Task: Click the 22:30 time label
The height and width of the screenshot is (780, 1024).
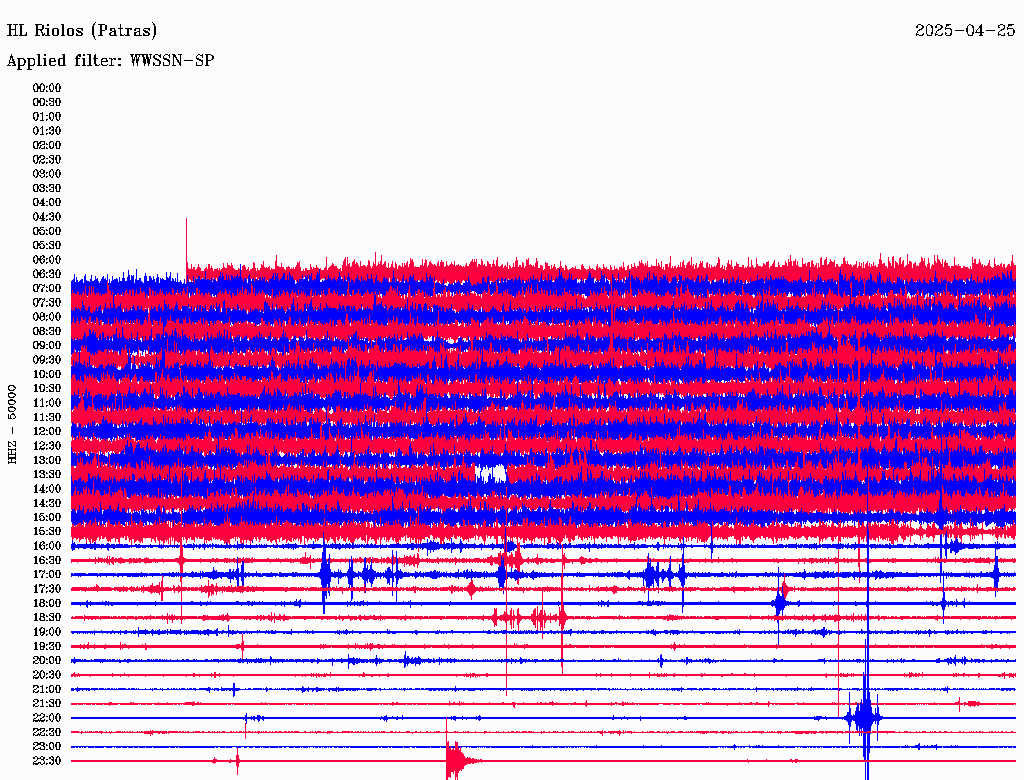Action: coord(47,732)
